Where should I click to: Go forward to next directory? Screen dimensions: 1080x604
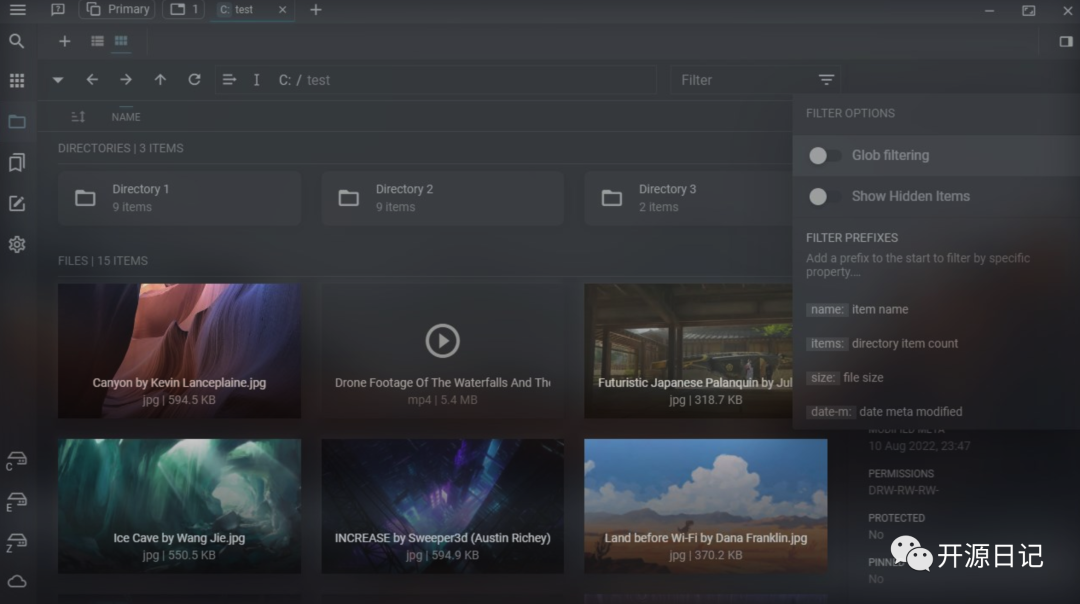pos(126,80)
